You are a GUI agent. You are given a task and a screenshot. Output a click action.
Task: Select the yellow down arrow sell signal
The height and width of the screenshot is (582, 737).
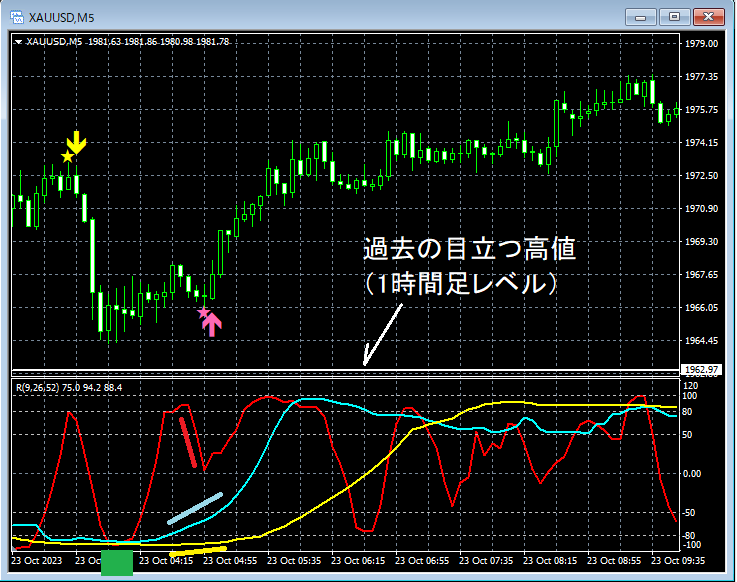(77, 142)
